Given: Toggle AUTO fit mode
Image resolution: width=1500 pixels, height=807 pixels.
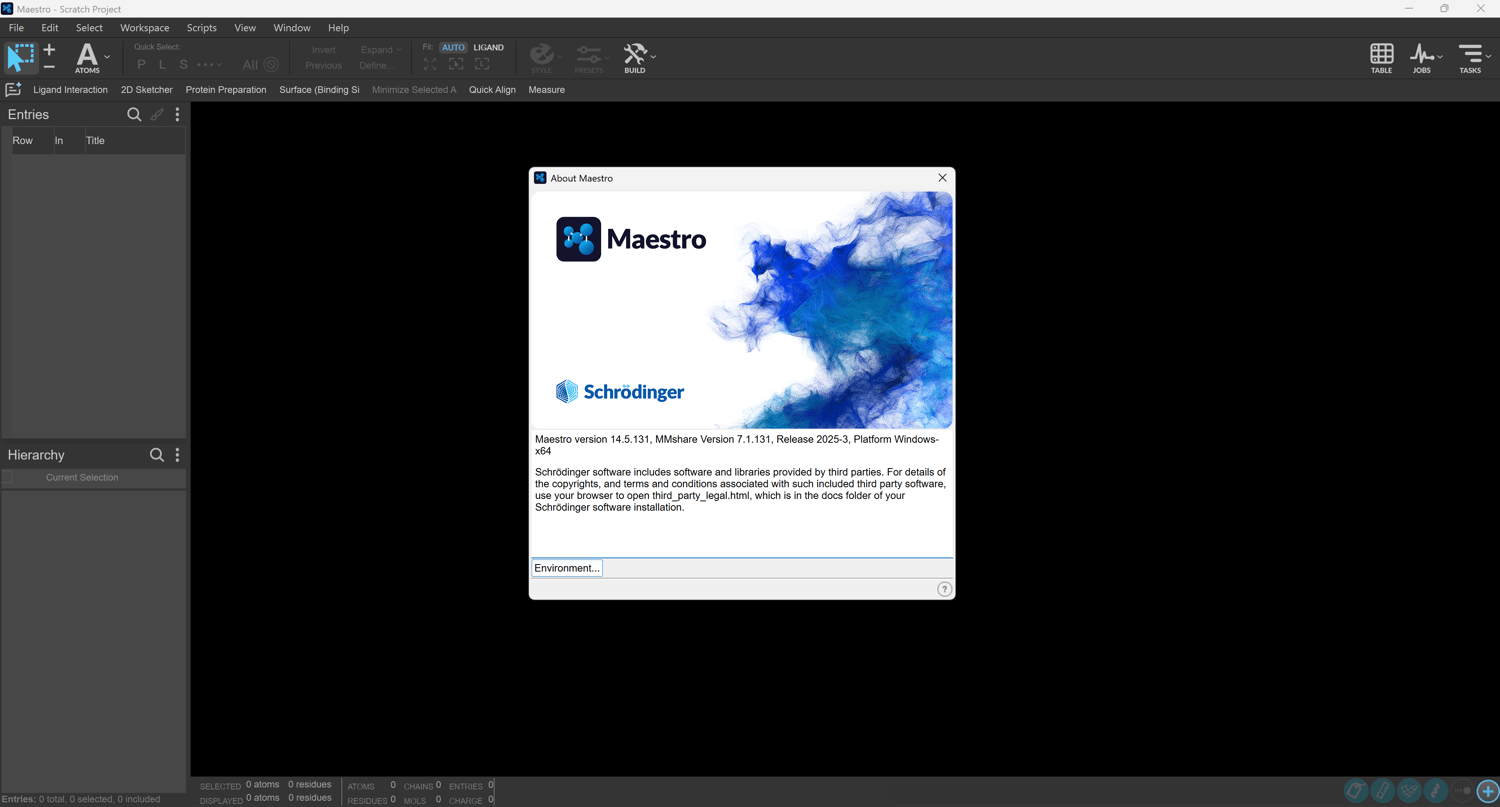Looking at the screenshot, I should tap(453, 47).
